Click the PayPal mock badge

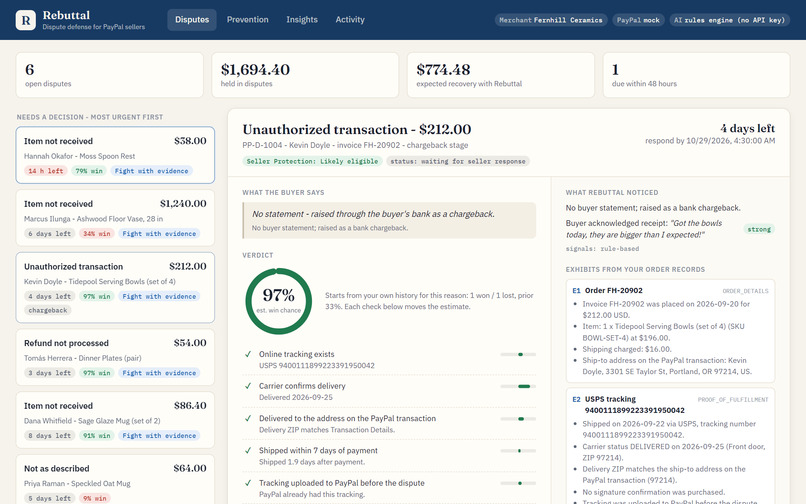click(638, 20)
